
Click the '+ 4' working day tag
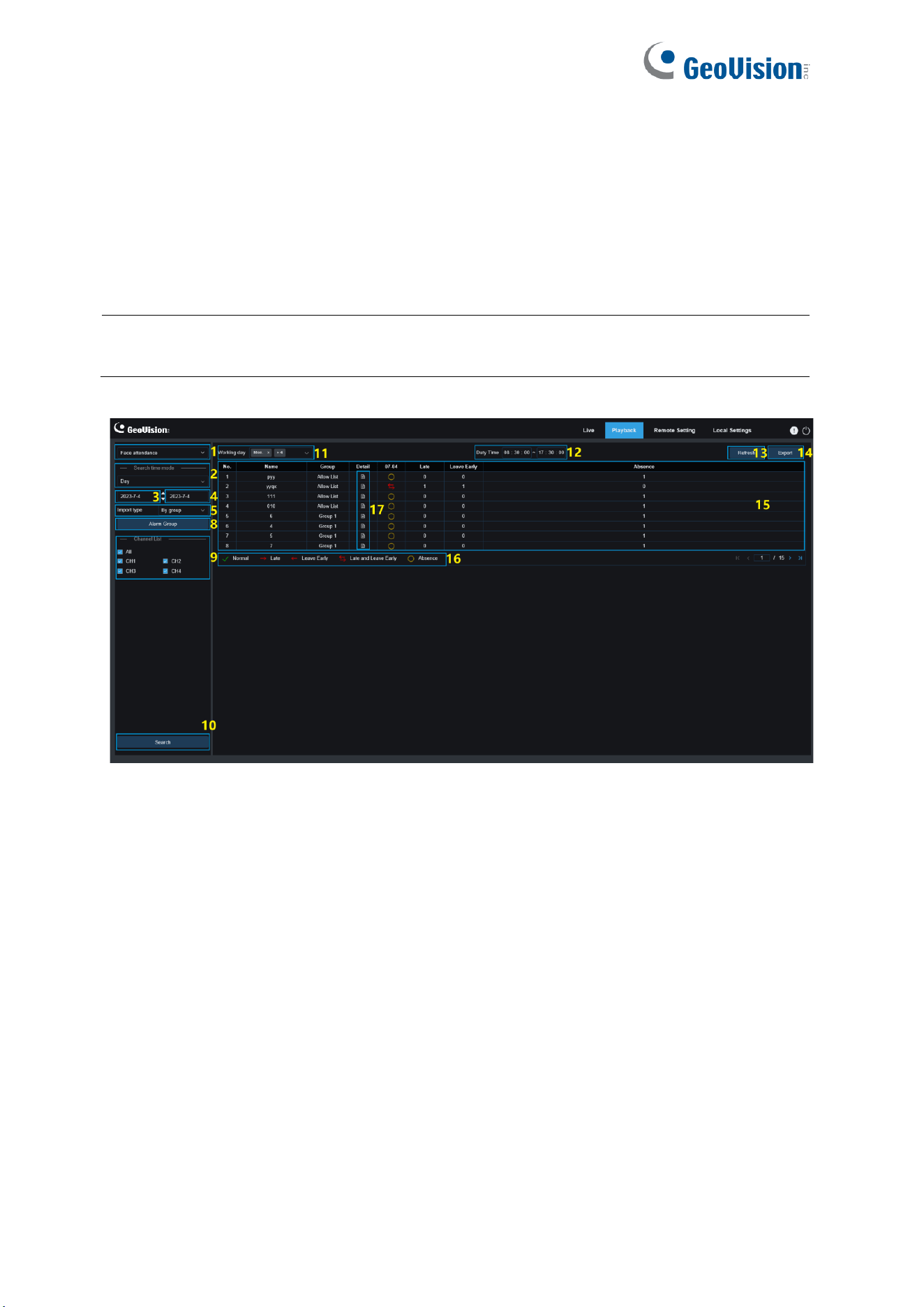[x=280, y=452]
